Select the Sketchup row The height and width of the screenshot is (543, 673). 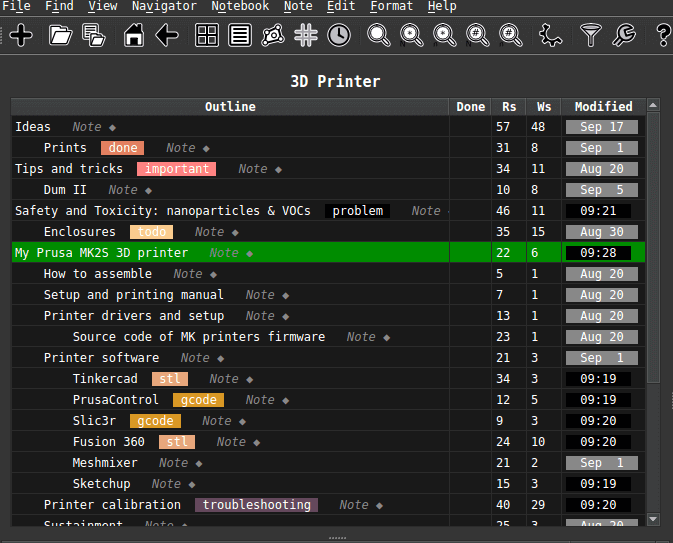(328, 484)
